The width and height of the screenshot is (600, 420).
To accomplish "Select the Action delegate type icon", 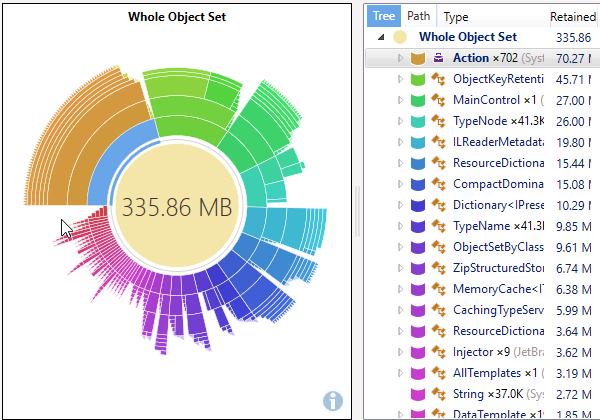I will tap(438, 59).
